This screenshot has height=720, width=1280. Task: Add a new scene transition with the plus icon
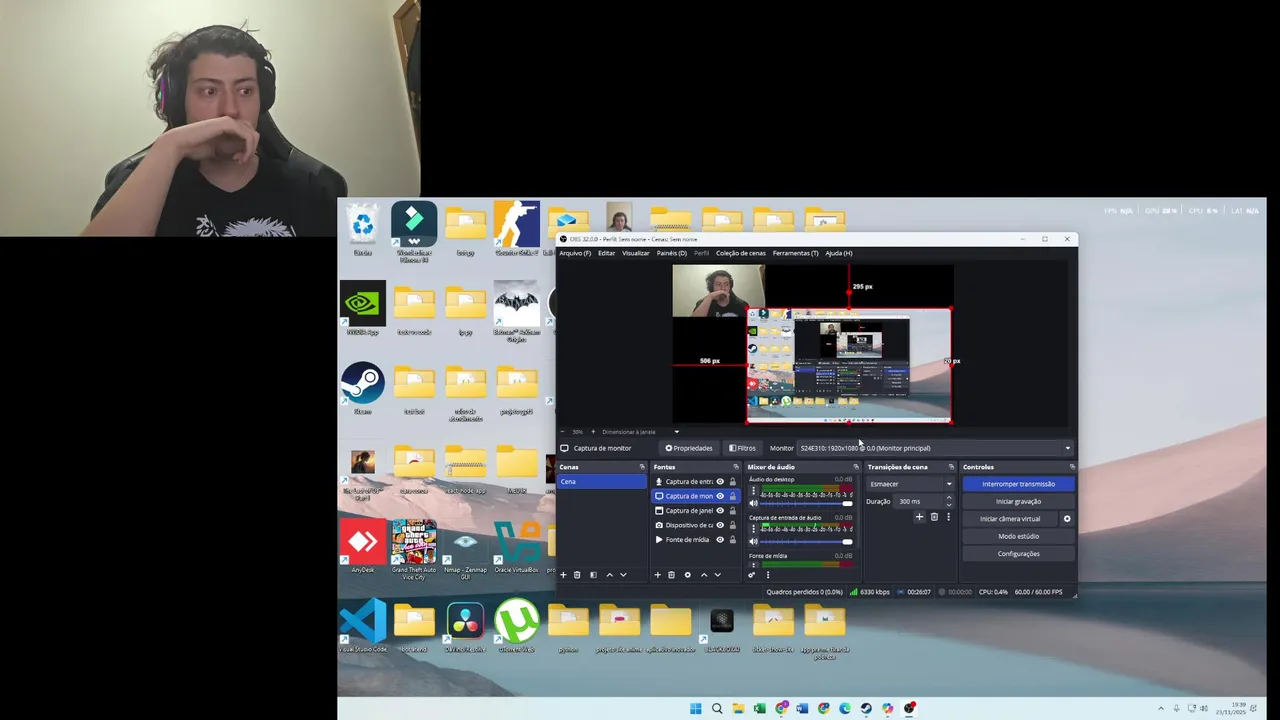click(919, 517)
